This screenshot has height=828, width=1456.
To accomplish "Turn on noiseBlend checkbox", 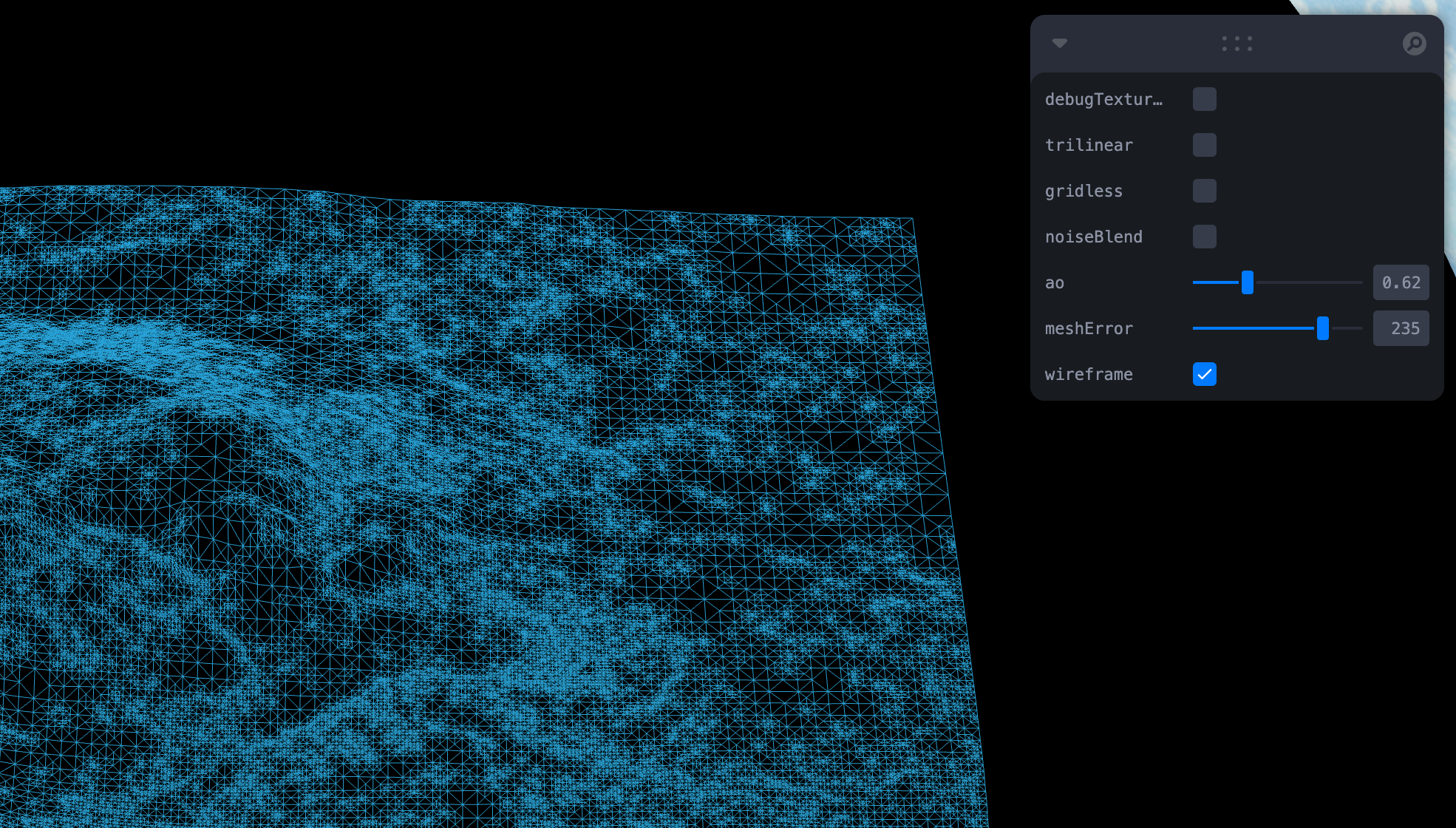I will pos(1204,237).
